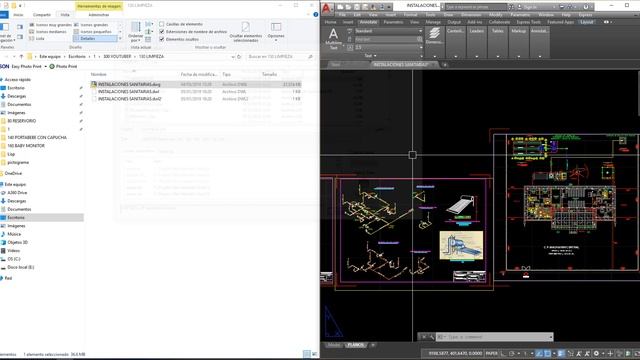Viewport: 640px width, 360px height.
Task: Go up one folder level in Explorer
Action: pyautogui.click(x=21, y=57)
